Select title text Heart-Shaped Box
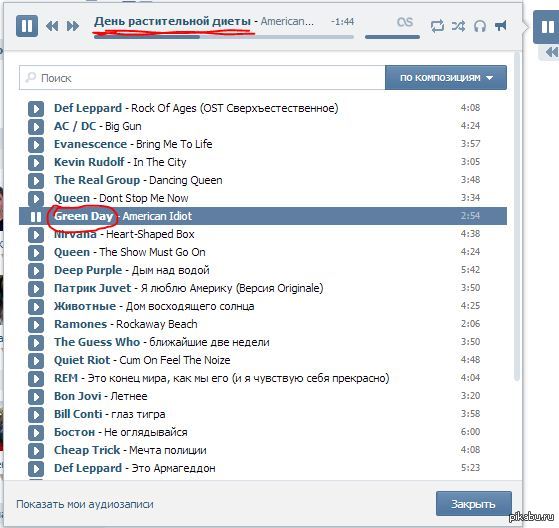This screenshot has height=528, width=559. click(150, 234)
